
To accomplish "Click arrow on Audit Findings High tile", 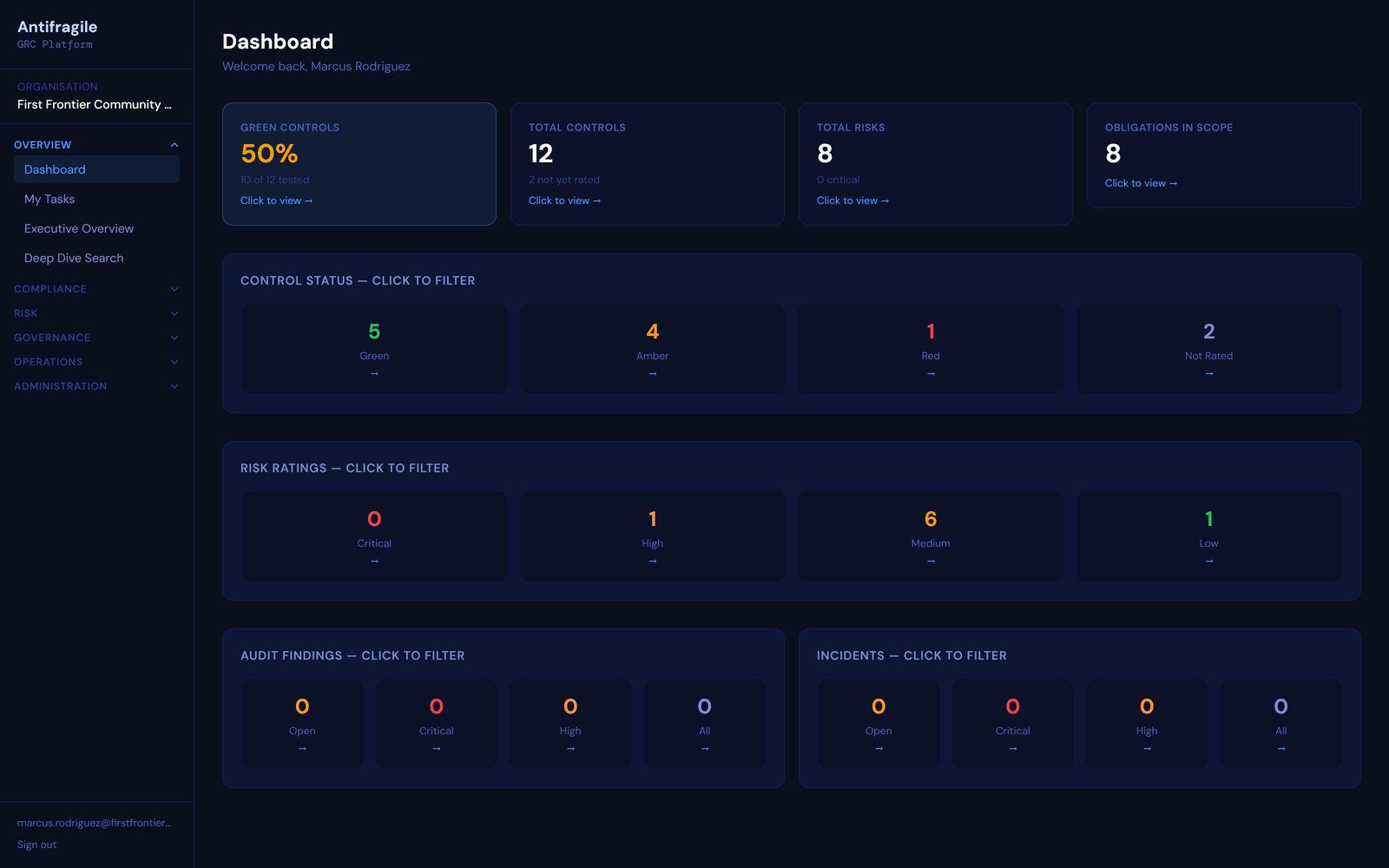I will point(570,749).
